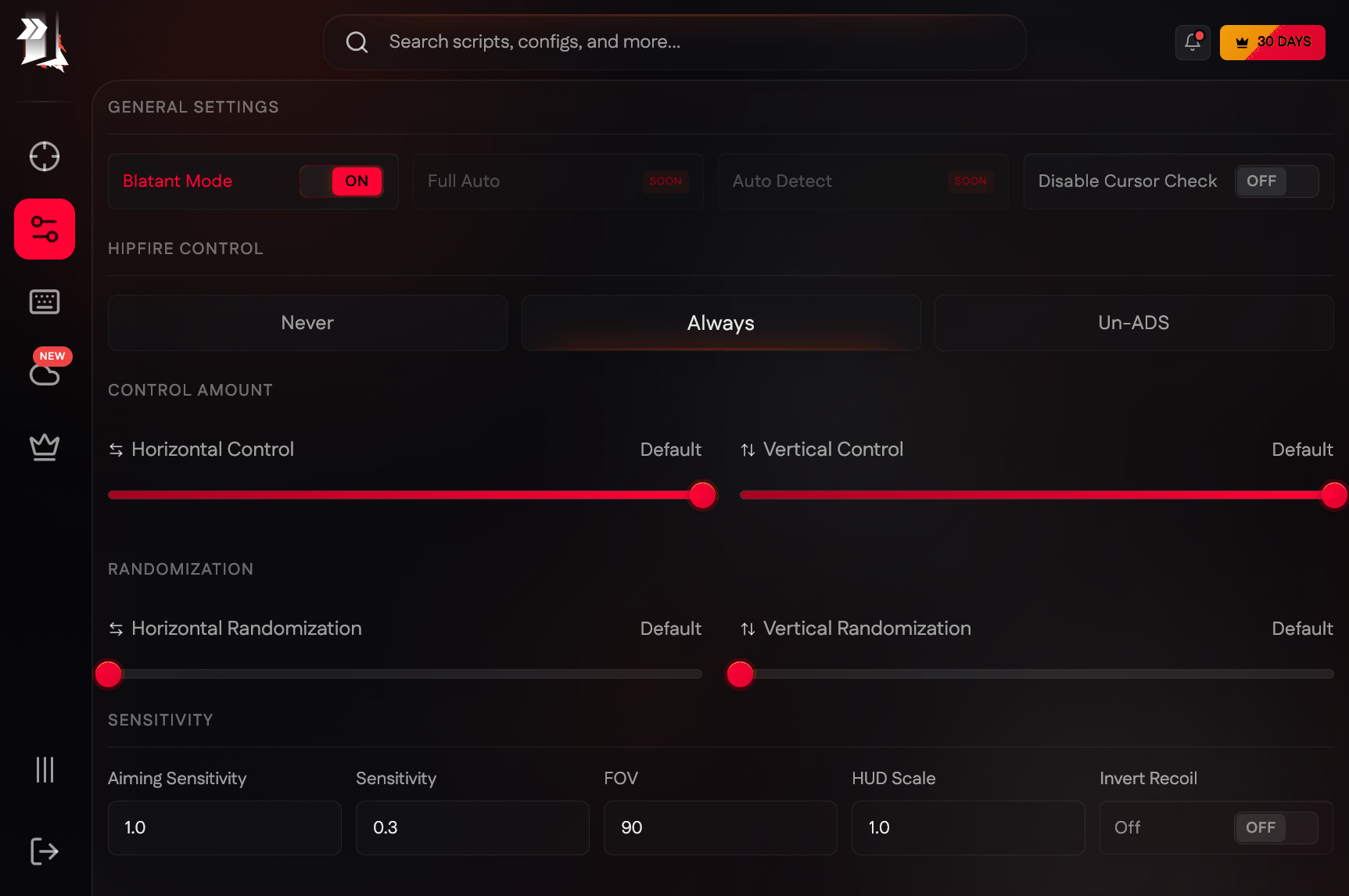Screen dimensions: 1349x896
Task: Toggle Disable Cursor Check switch
Action: click(x=1276, y=181)
